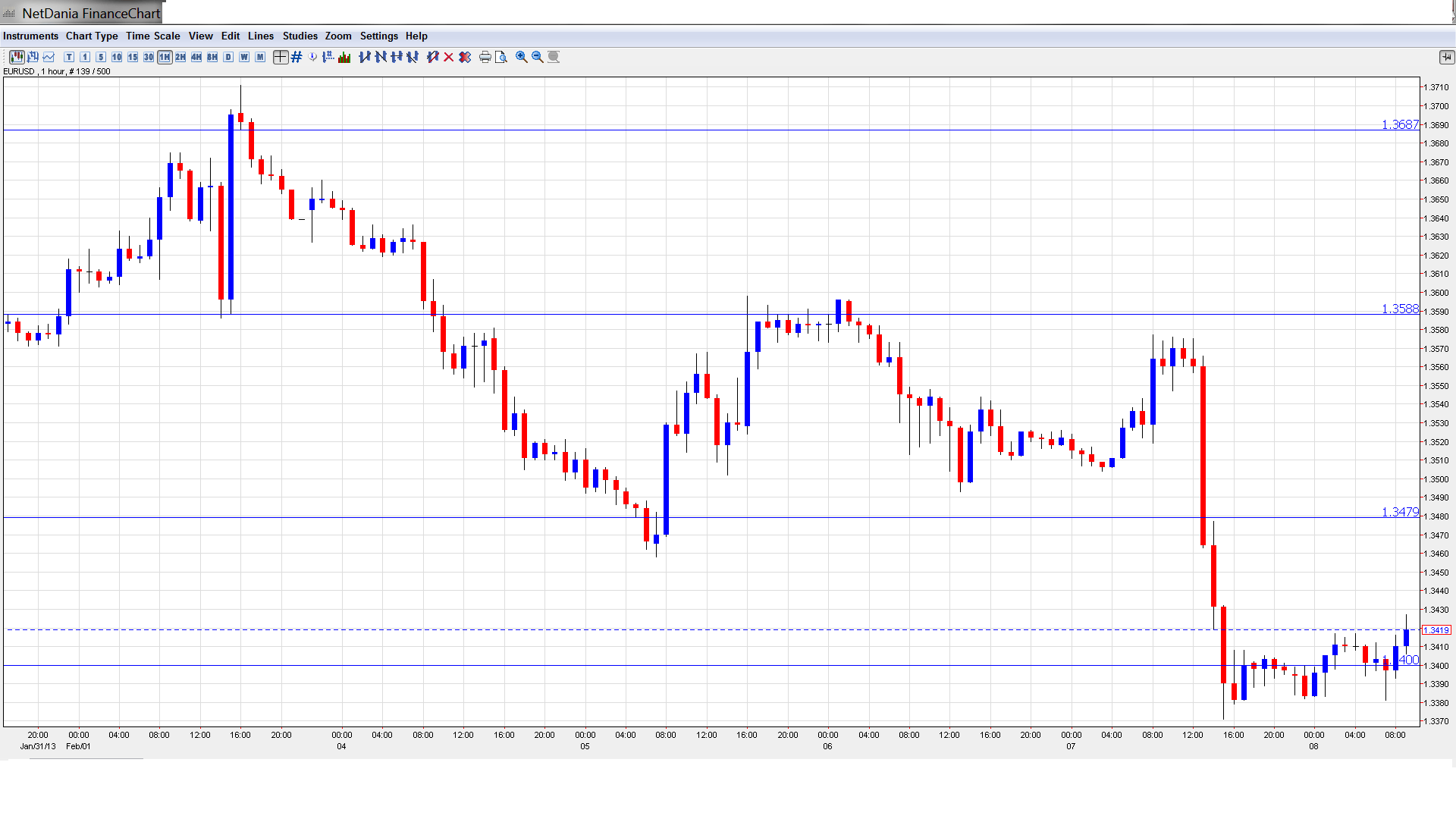The width and height of the screenshot is (1456, 819).
Task: Select the 1H time scale button
Action: pos(165,57)
